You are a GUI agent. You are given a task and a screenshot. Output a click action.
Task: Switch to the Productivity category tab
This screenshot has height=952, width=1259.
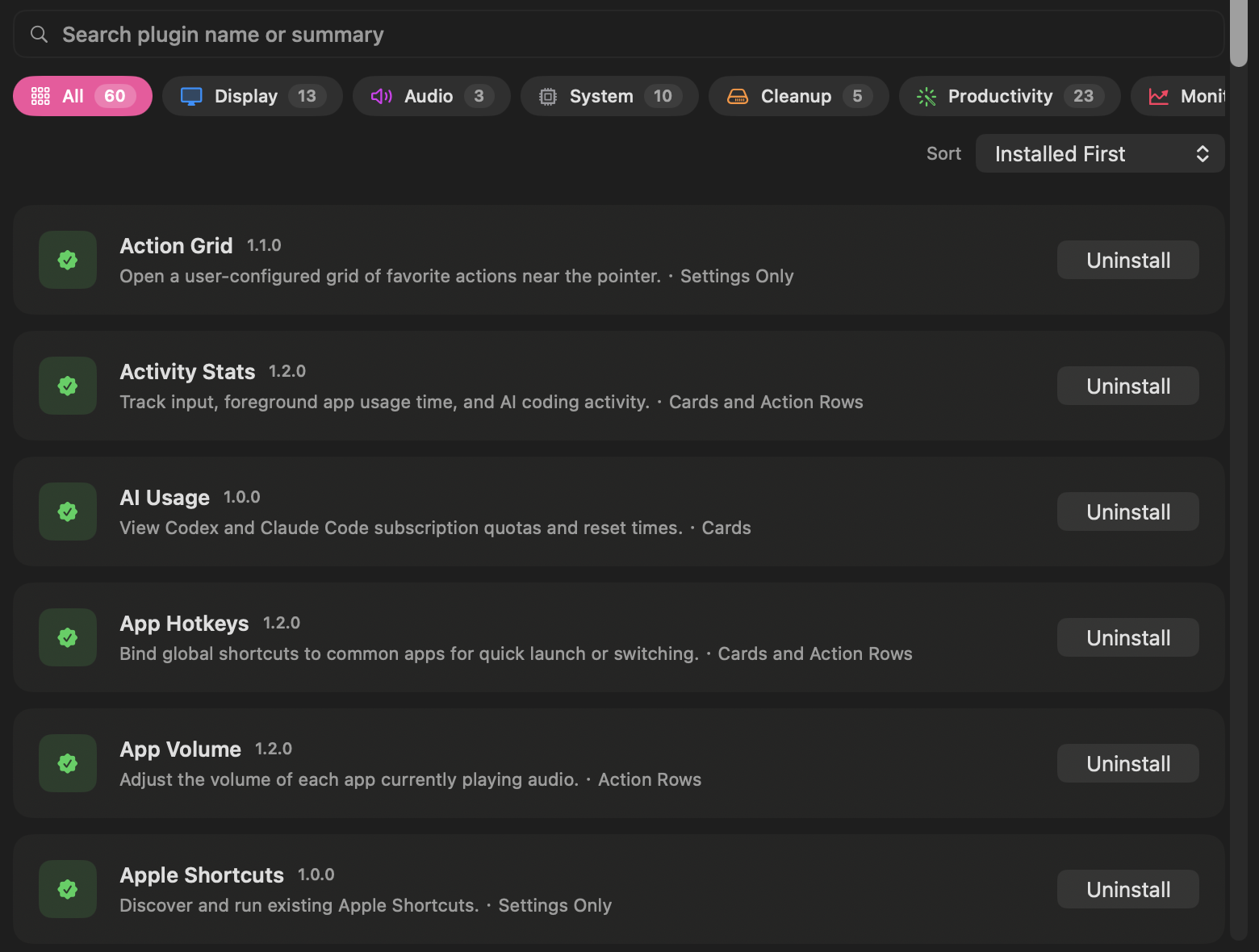tap(1010, 96)
